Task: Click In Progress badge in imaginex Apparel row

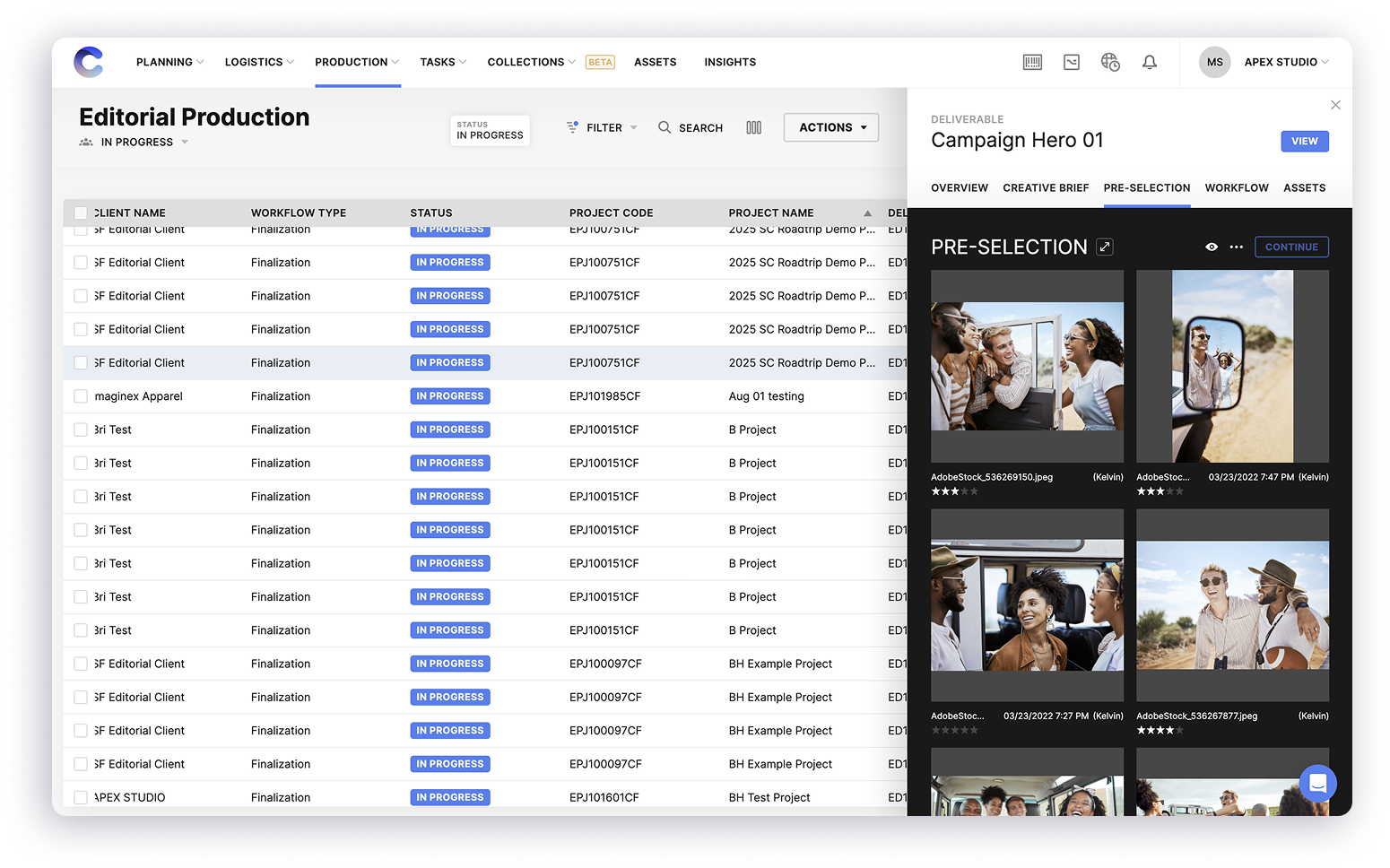Action: click(x=450, y=396)
